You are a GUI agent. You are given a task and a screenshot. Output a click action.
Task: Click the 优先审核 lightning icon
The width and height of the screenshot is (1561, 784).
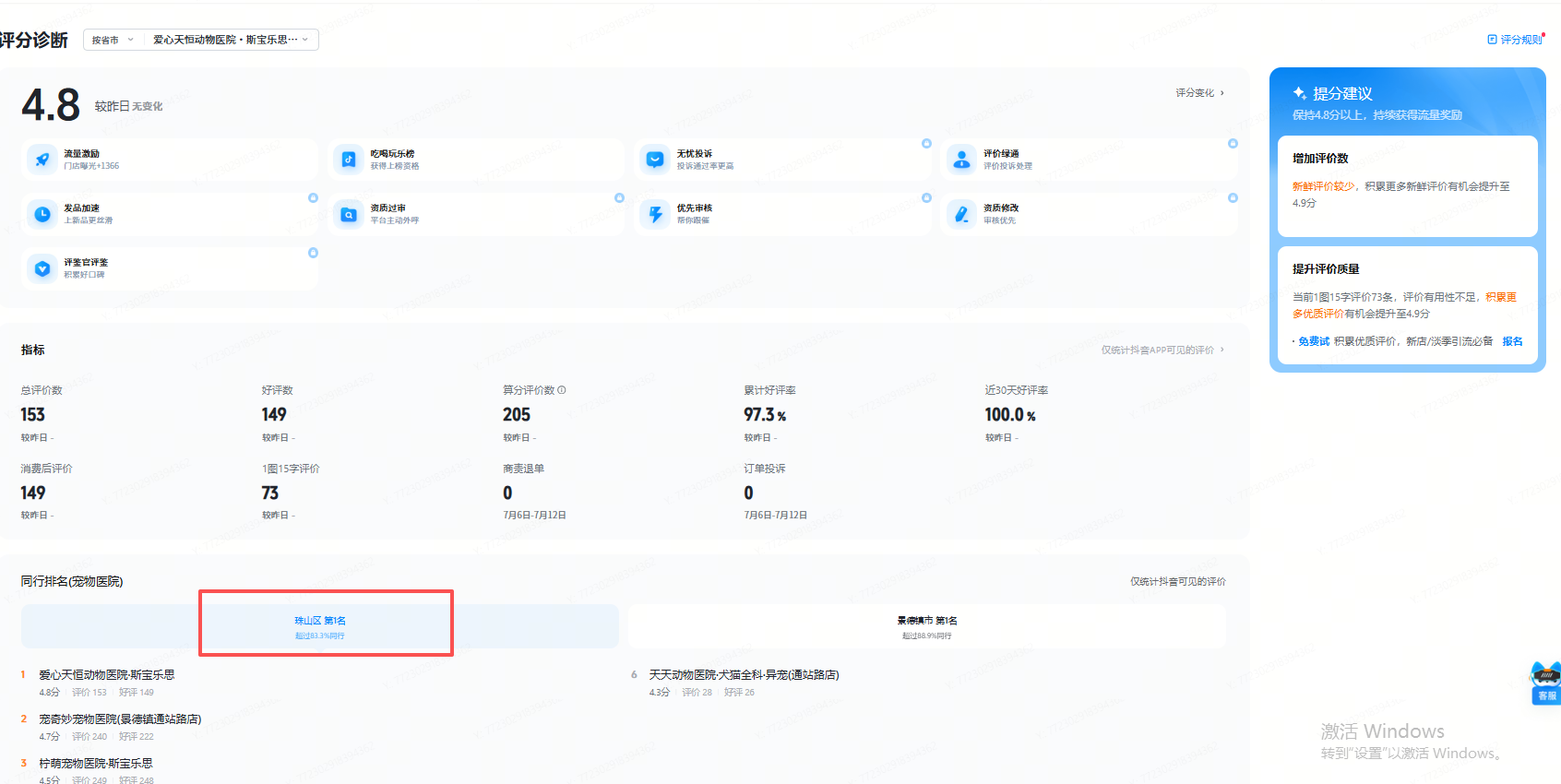(655, 214)
